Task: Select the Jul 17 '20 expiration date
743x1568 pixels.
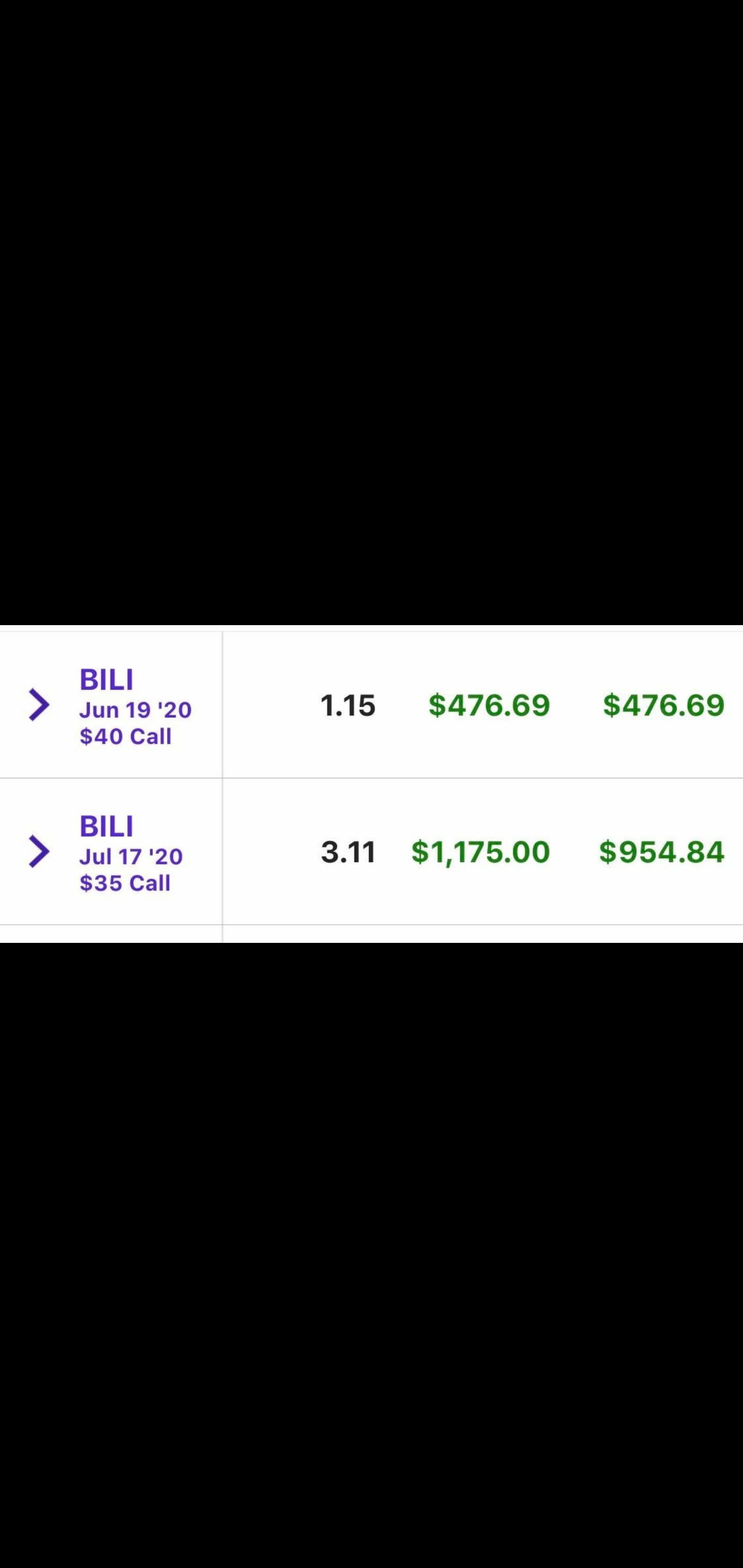Action: [x=131, y=856]
